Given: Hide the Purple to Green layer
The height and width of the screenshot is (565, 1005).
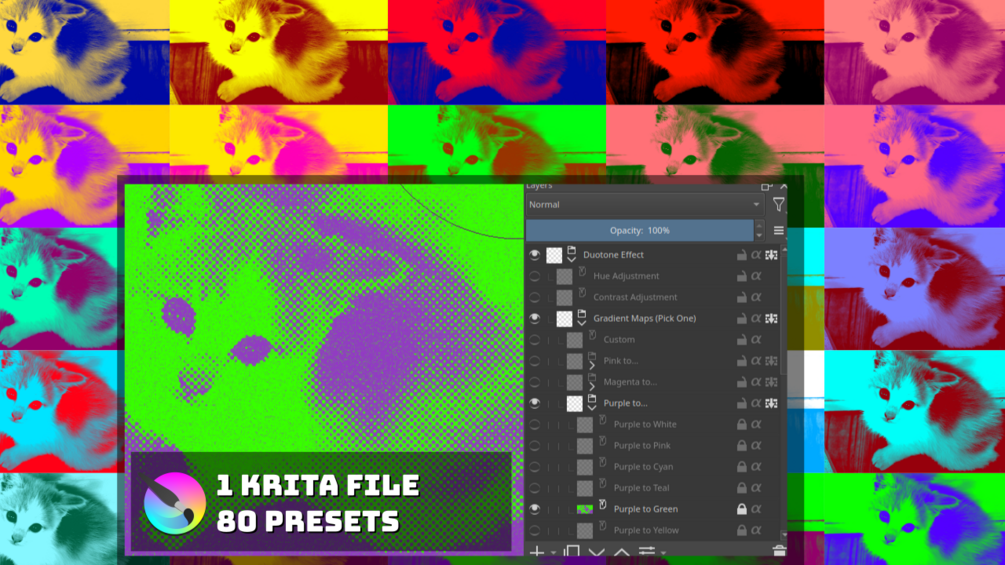Looking at the screenshot, I should [x=535, y=509].
